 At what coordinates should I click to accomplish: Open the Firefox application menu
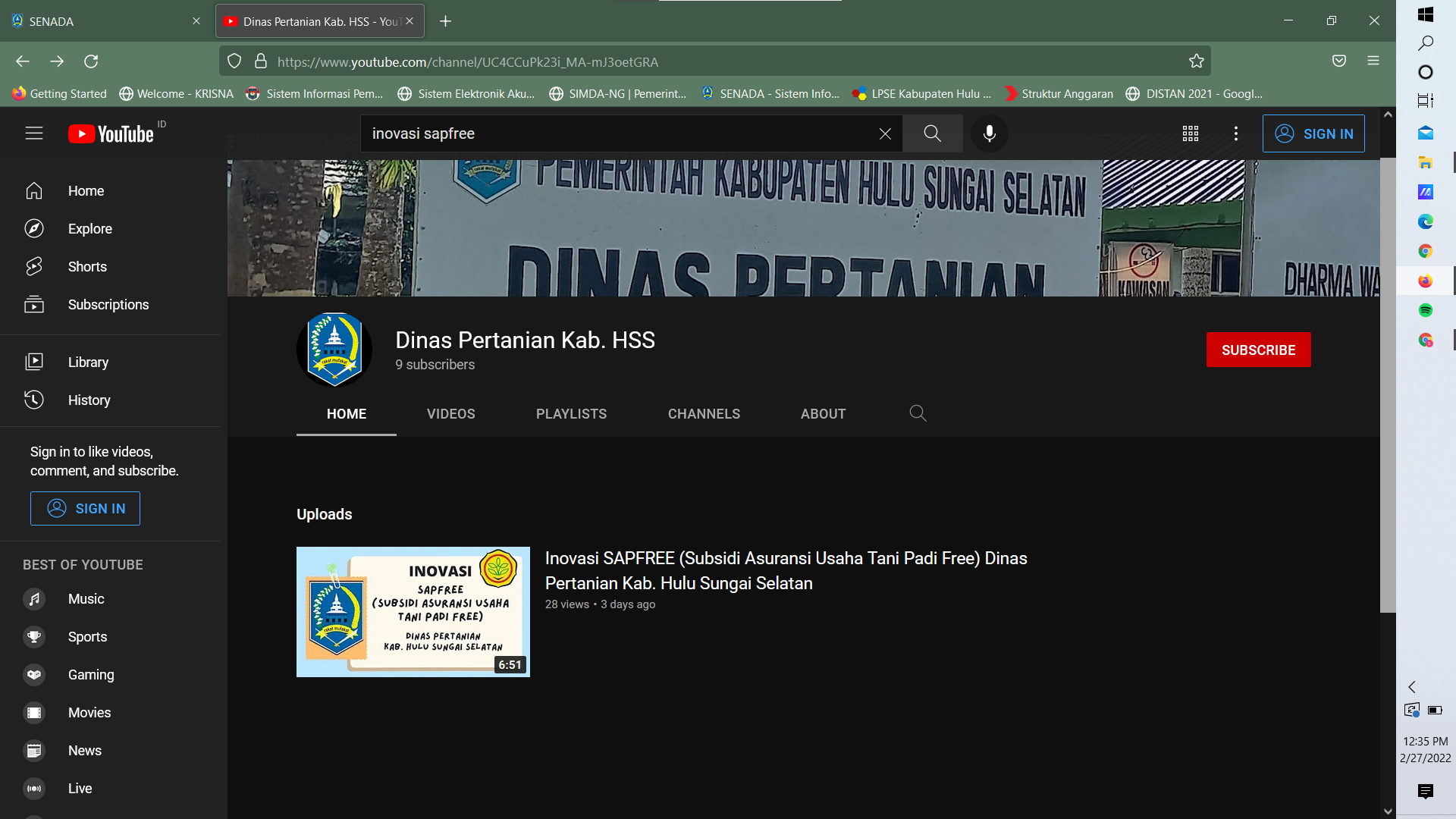[1373, 61]
